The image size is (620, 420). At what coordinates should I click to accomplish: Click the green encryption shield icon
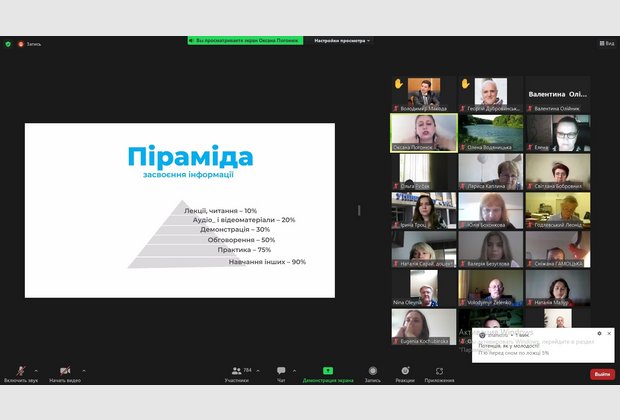coord(8,44)
